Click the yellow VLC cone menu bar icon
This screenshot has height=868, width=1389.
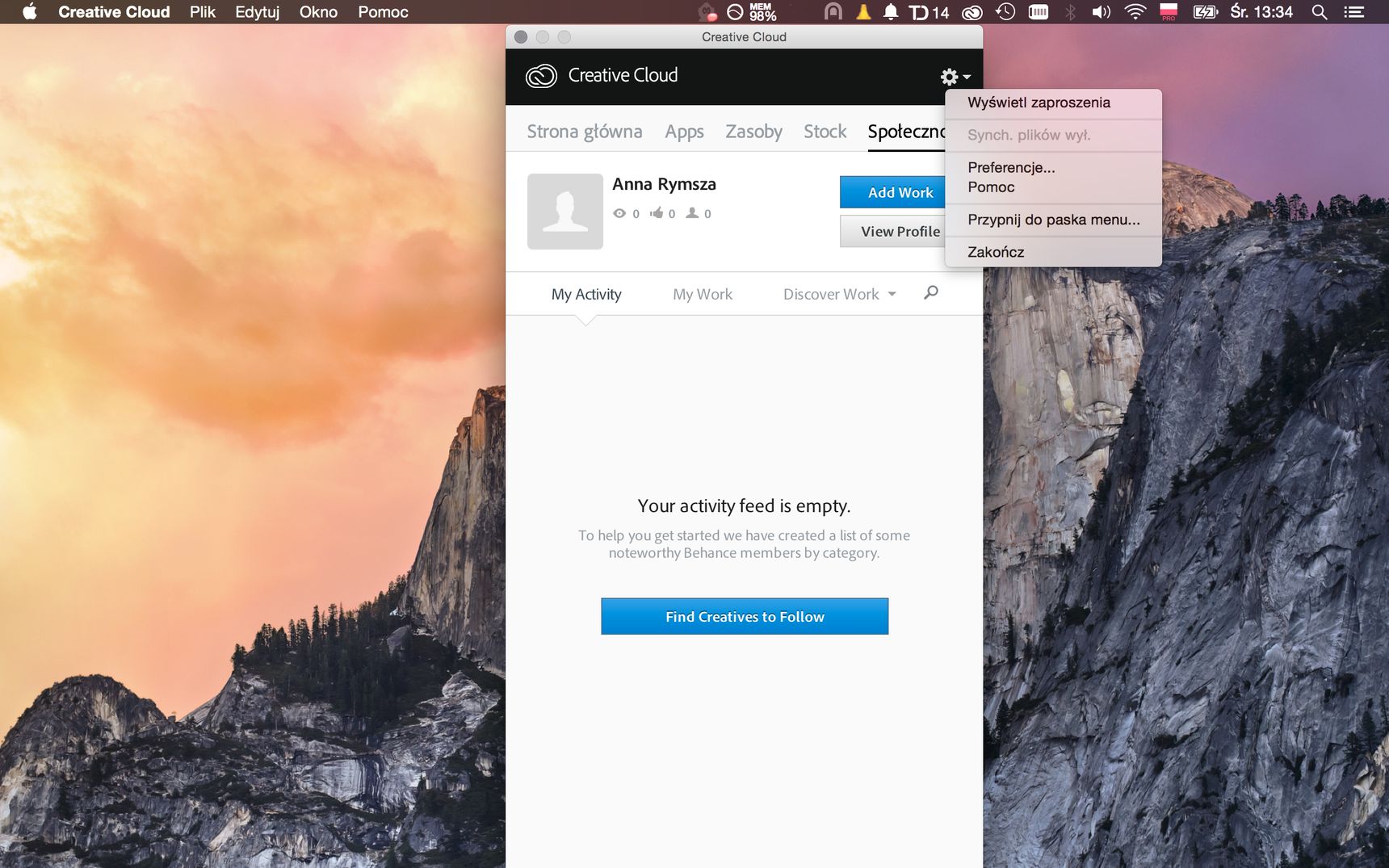click(863, 11)
